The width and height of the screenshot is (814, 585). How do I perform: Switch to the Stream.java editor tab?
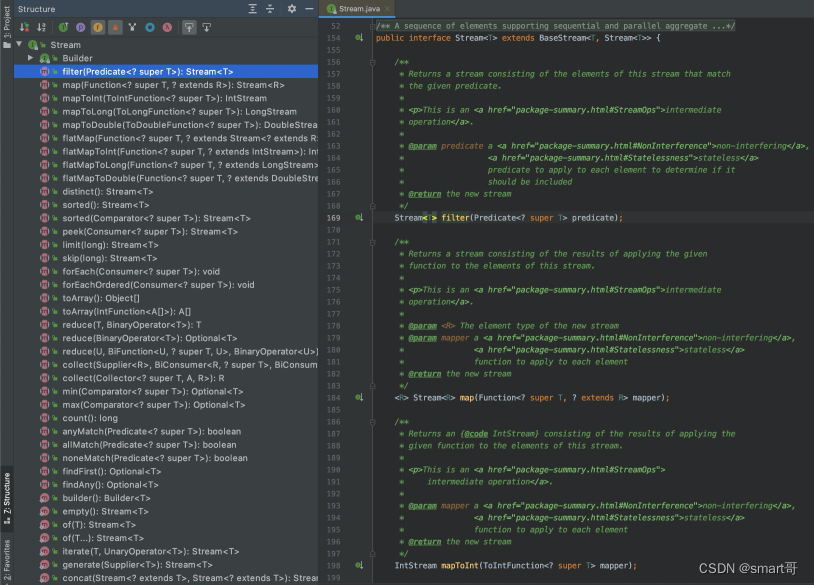[x=357, y=9]
